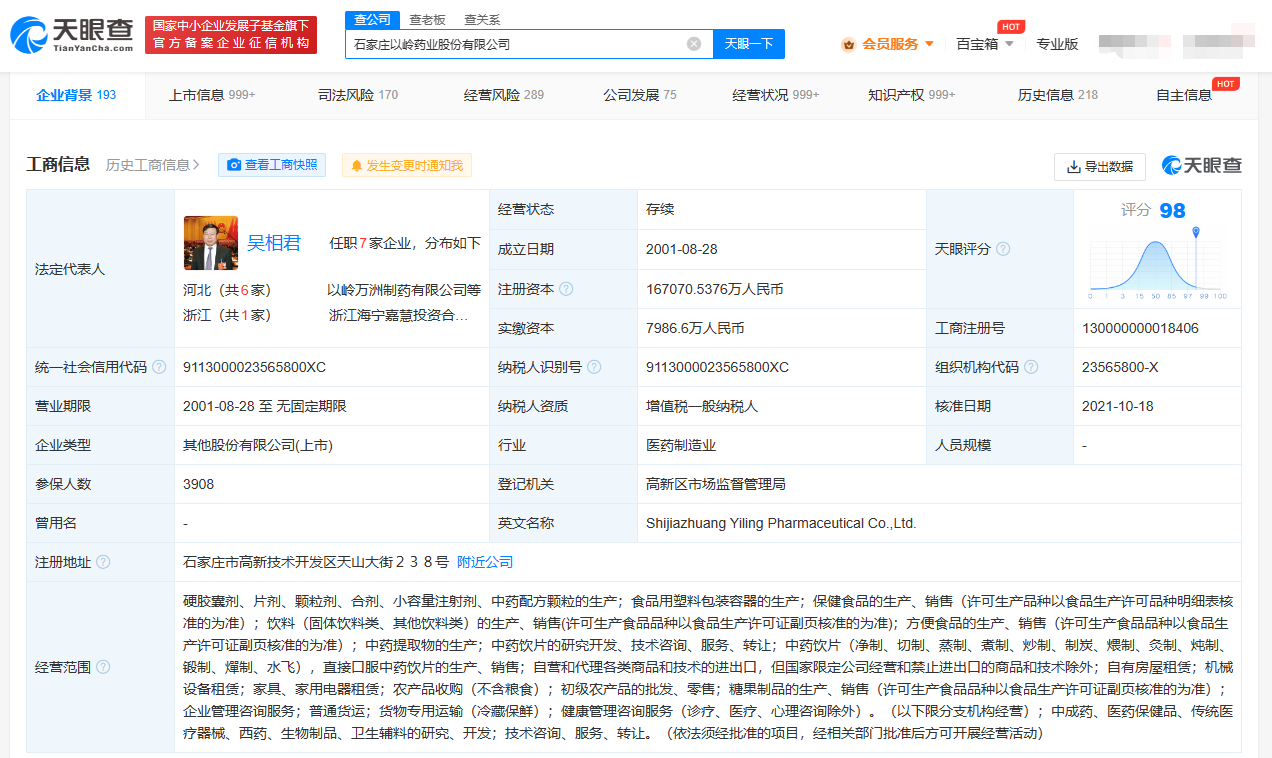Click the download icon in 导出数据

[1074, 167]
